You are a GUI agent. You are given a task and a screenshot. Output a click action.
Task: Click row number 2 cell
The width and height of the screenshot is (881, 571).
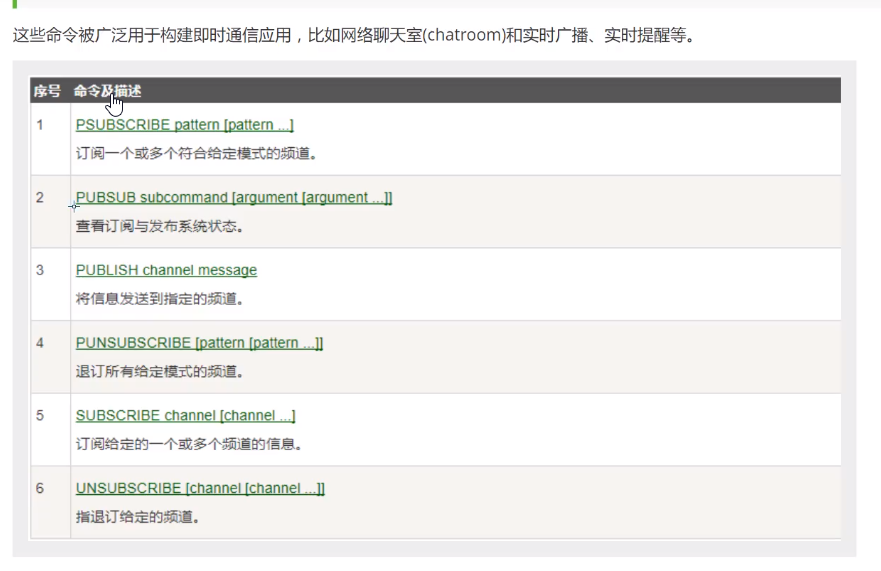pos(40,198)
